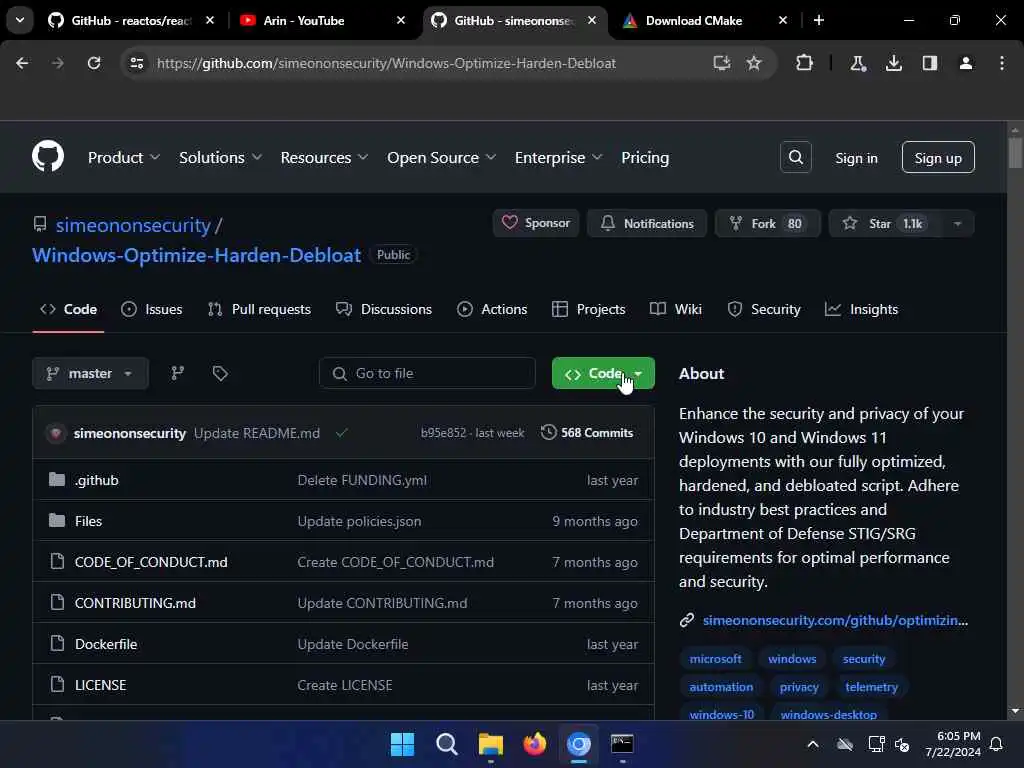Open simeononsecurity owner link
The width and height of the screenshot is (1024, 768).
(x=133, y=225)
